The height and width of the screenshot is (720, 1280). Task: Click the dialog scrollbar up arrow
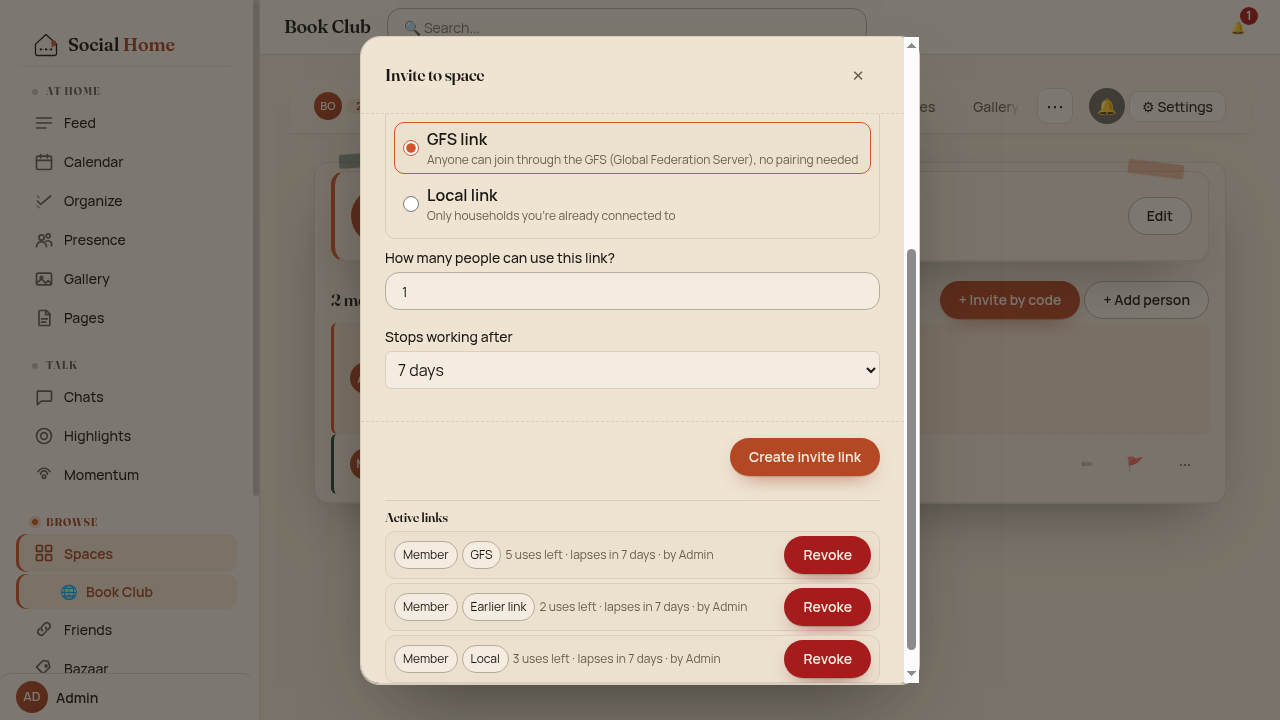click(911, 45)
